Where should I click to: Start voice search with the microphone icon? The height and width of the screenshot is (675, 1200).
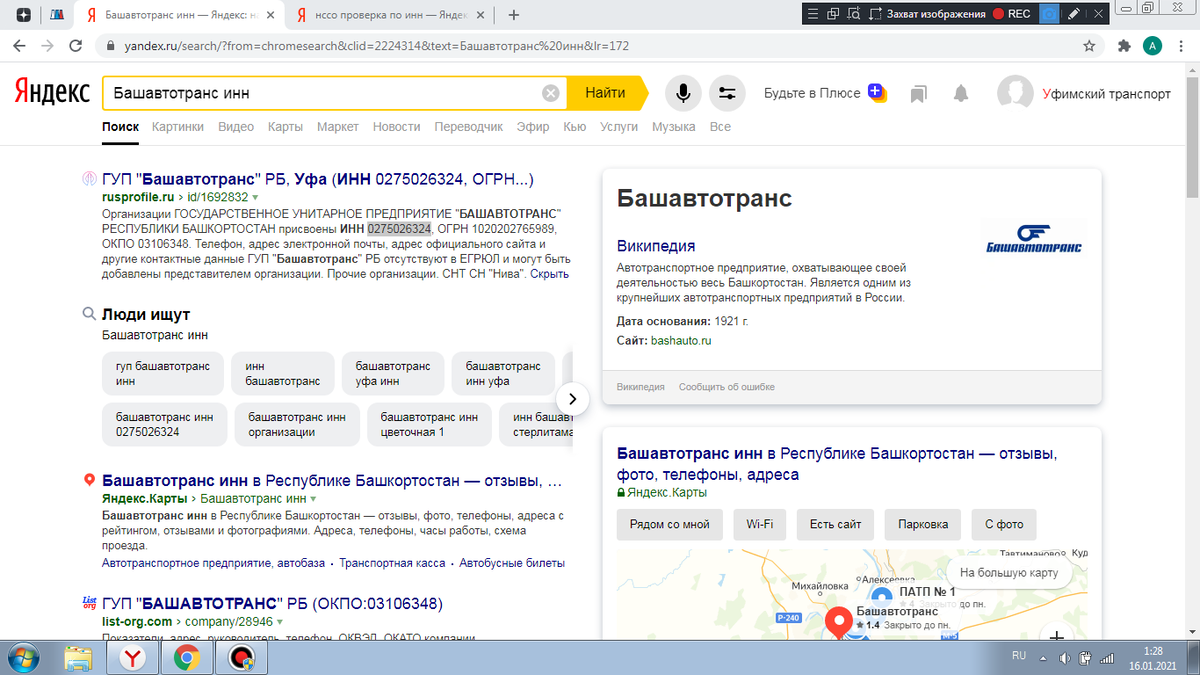pyautogui.click(x=683, y=93)
